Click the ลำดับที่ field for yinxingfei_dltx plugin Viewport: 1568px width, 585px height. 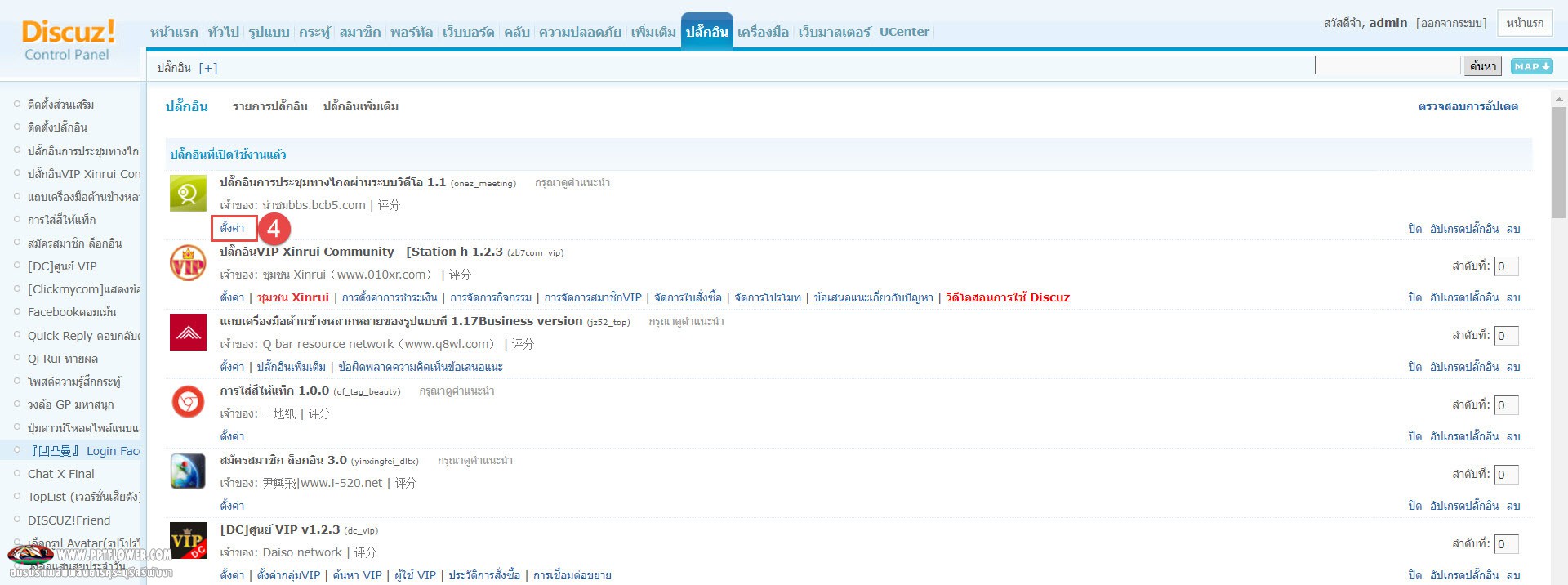(x=1506, y=475)
